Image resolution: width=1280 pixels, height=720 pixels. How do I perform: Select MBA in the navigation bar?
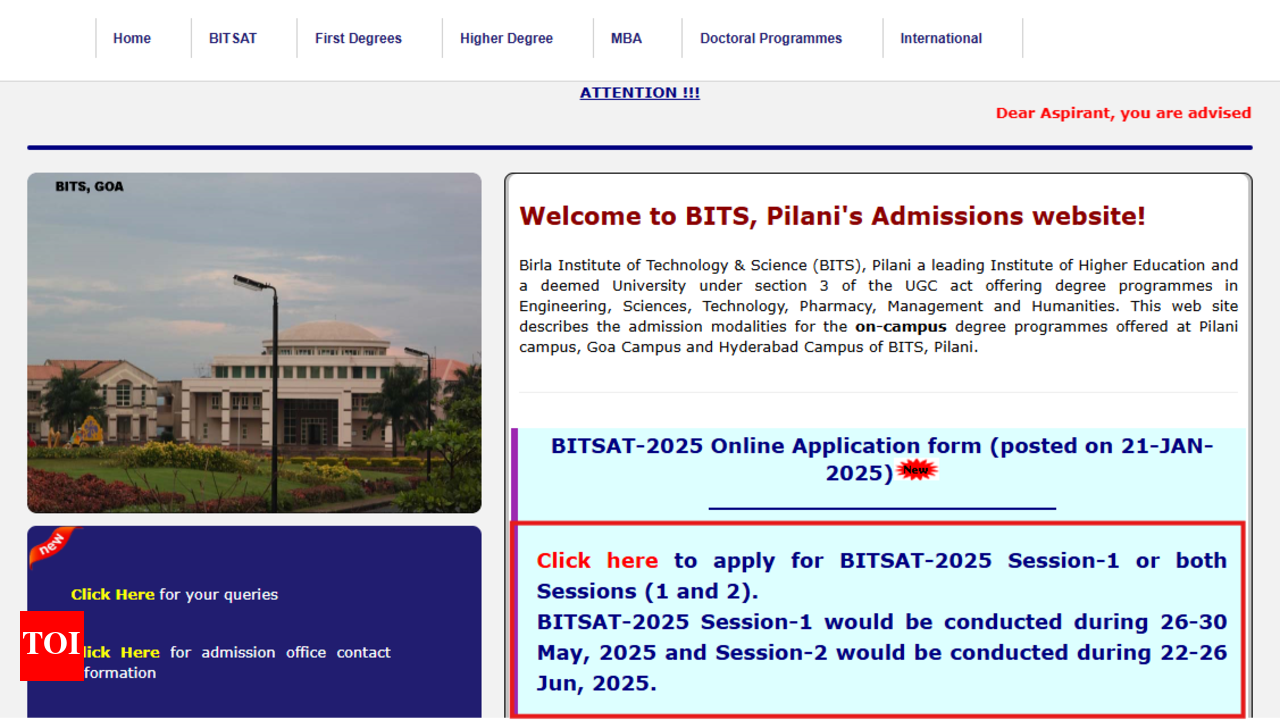pyautogui.click(x=626, y=38)
